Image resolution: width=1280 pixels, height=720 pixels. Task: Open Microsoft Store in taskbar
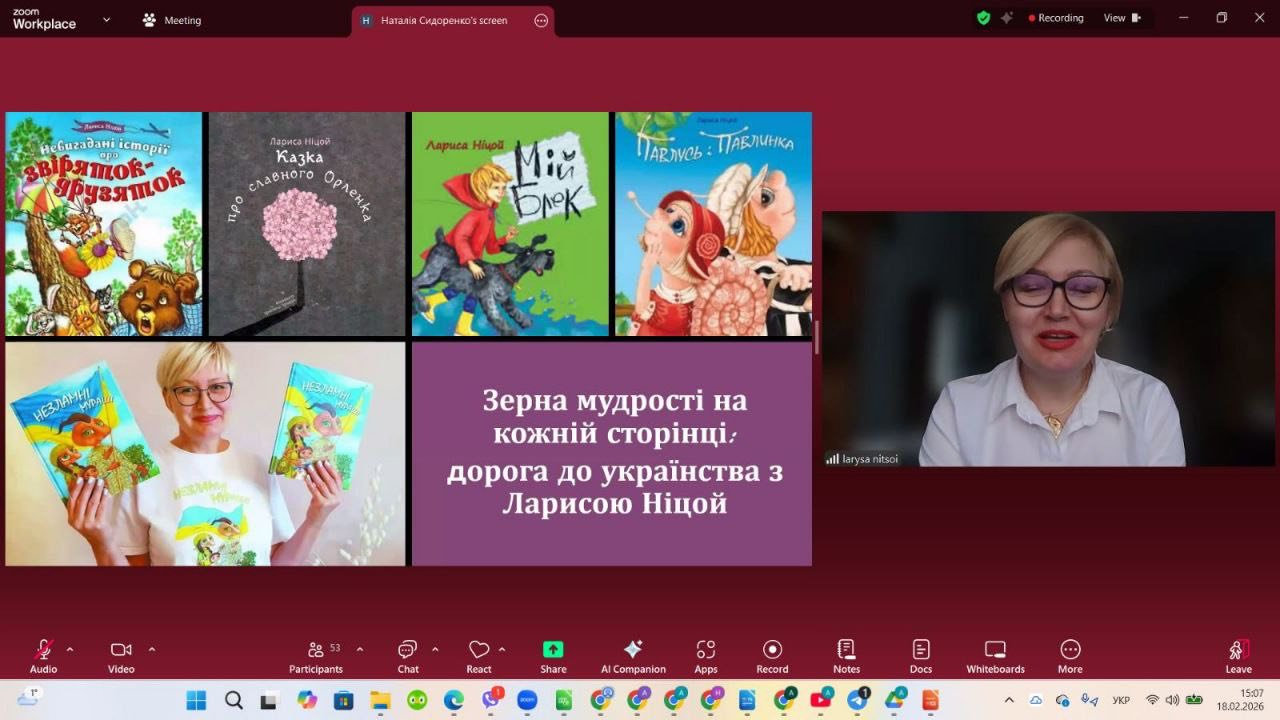[343, 700]
